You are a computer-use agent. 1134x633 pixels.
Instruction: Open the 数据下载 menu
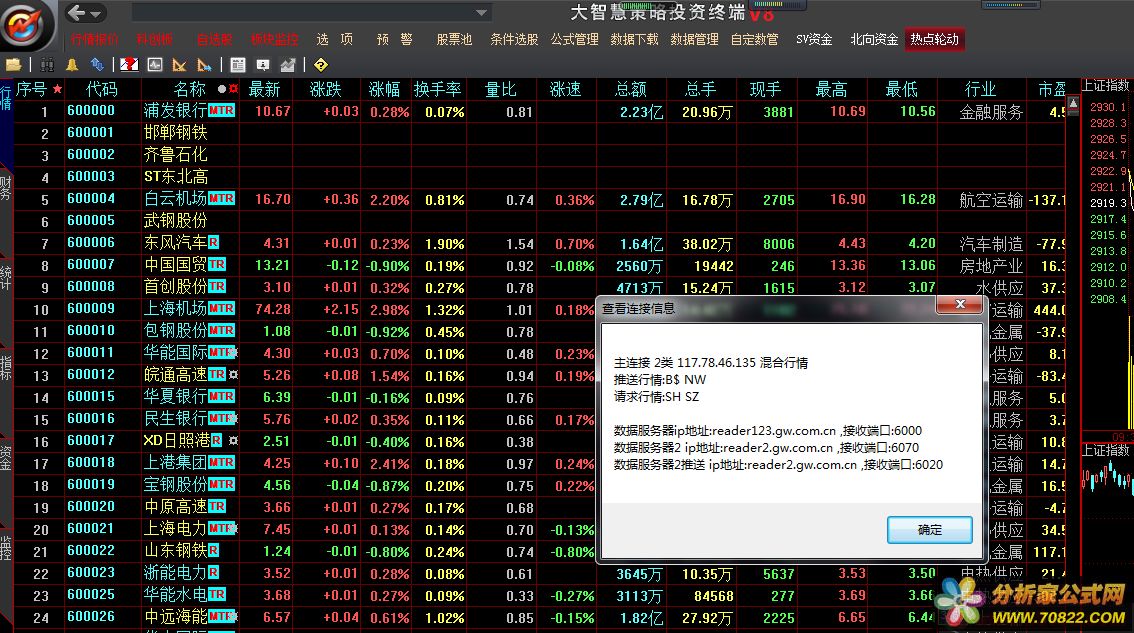pyautogui.click(x=634, y=39)
